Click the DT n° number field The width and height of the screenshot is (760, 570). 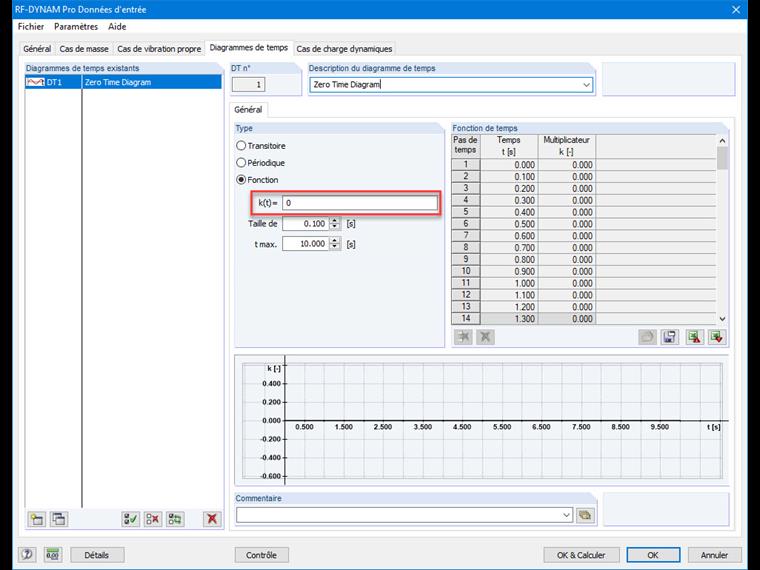(248, 85)
